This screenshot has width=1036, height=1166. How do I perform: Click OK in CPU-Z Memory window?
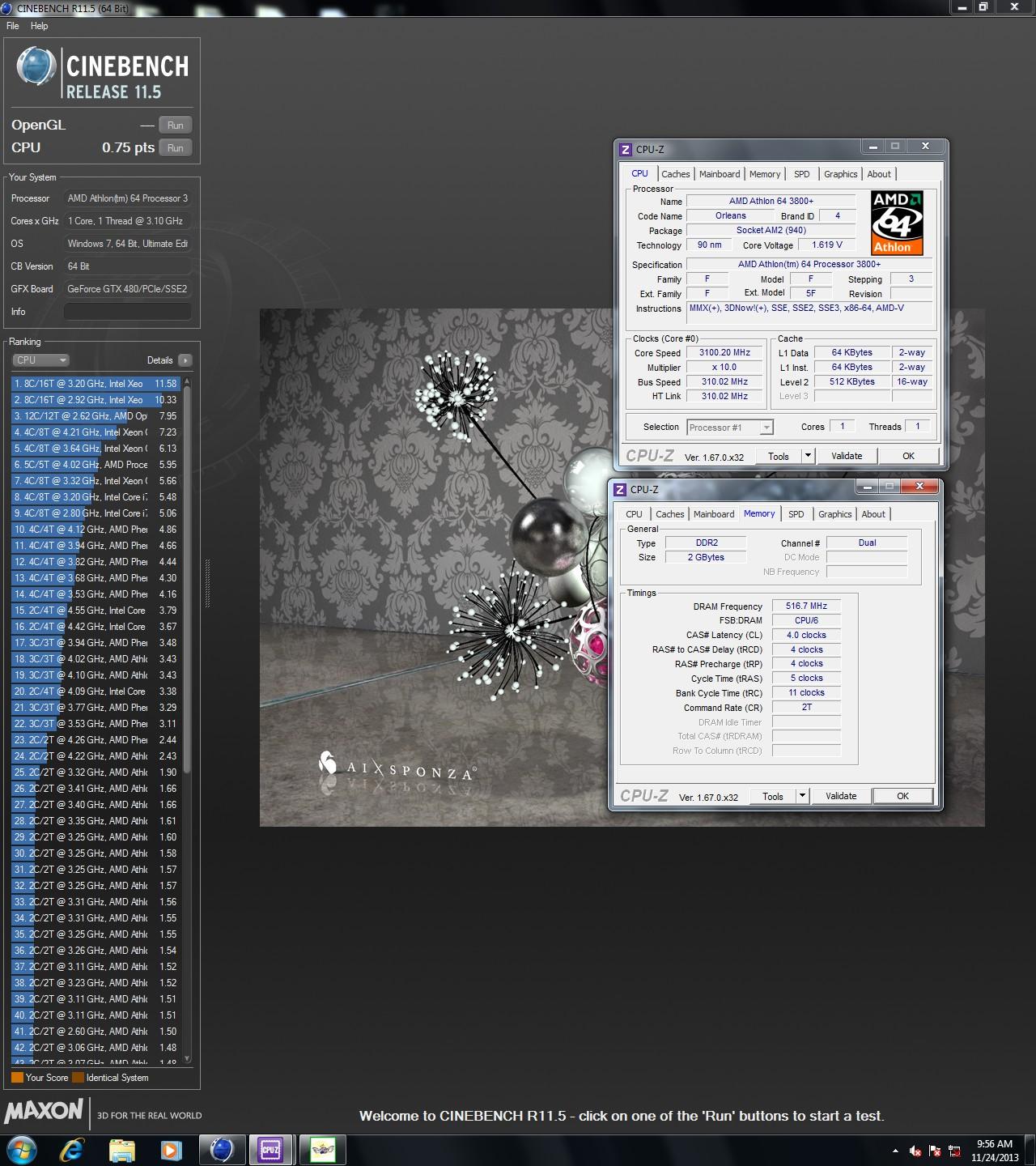[x=902, y=796]
